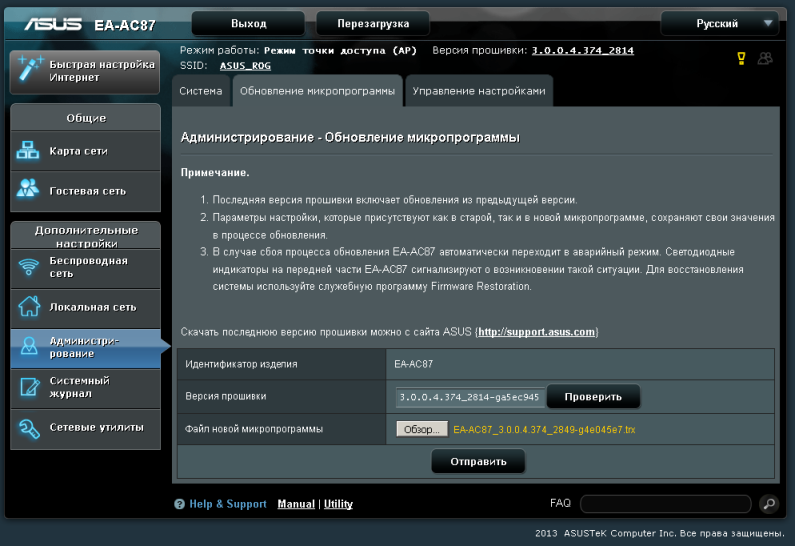Viewport: 795px width, 546px height.
Task: Follow the http://support.asus.com link
Action: [536, 332]
